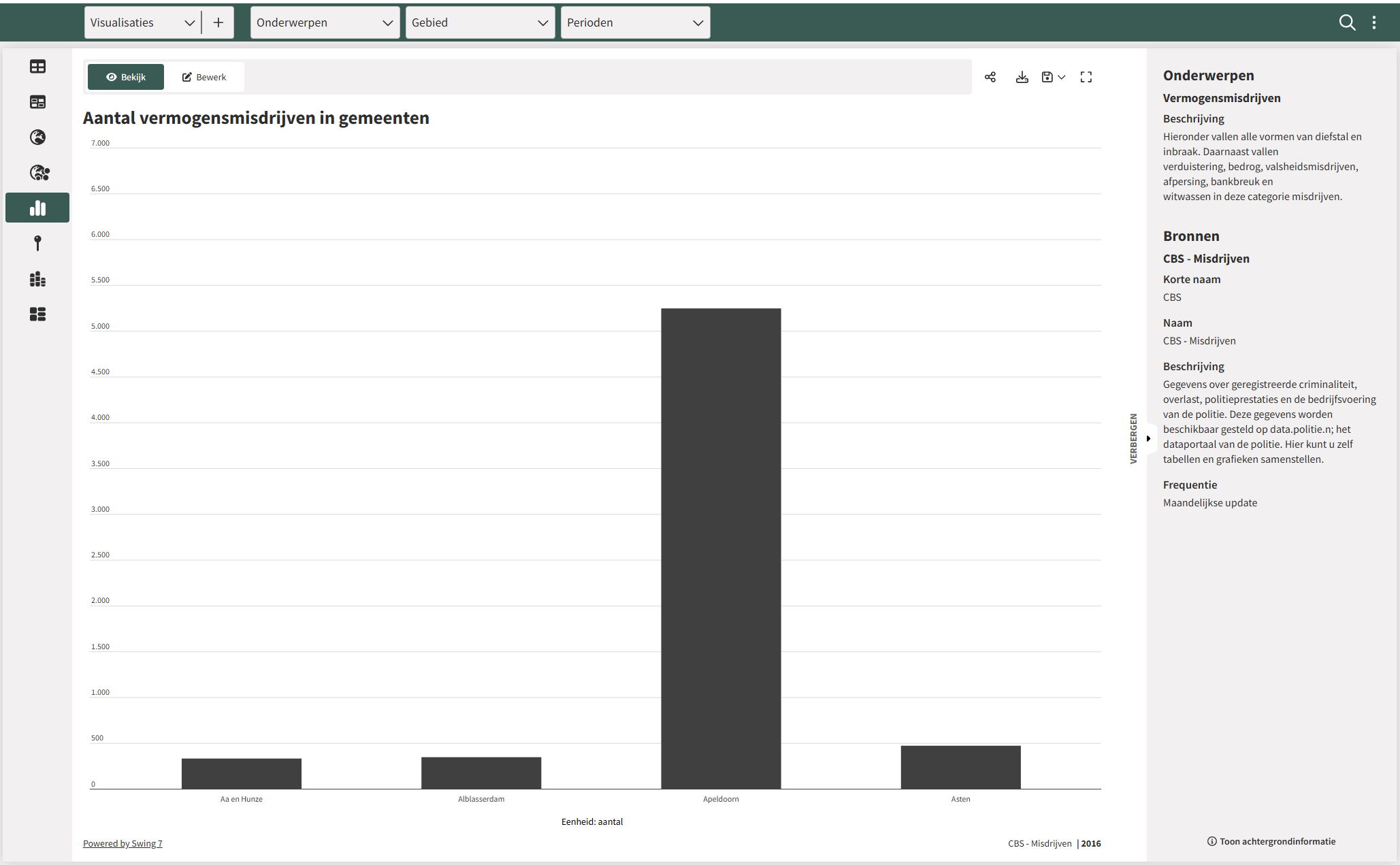
Task: Collapse side panel with Verbergen arrow
Action: tap(1148, 438)
